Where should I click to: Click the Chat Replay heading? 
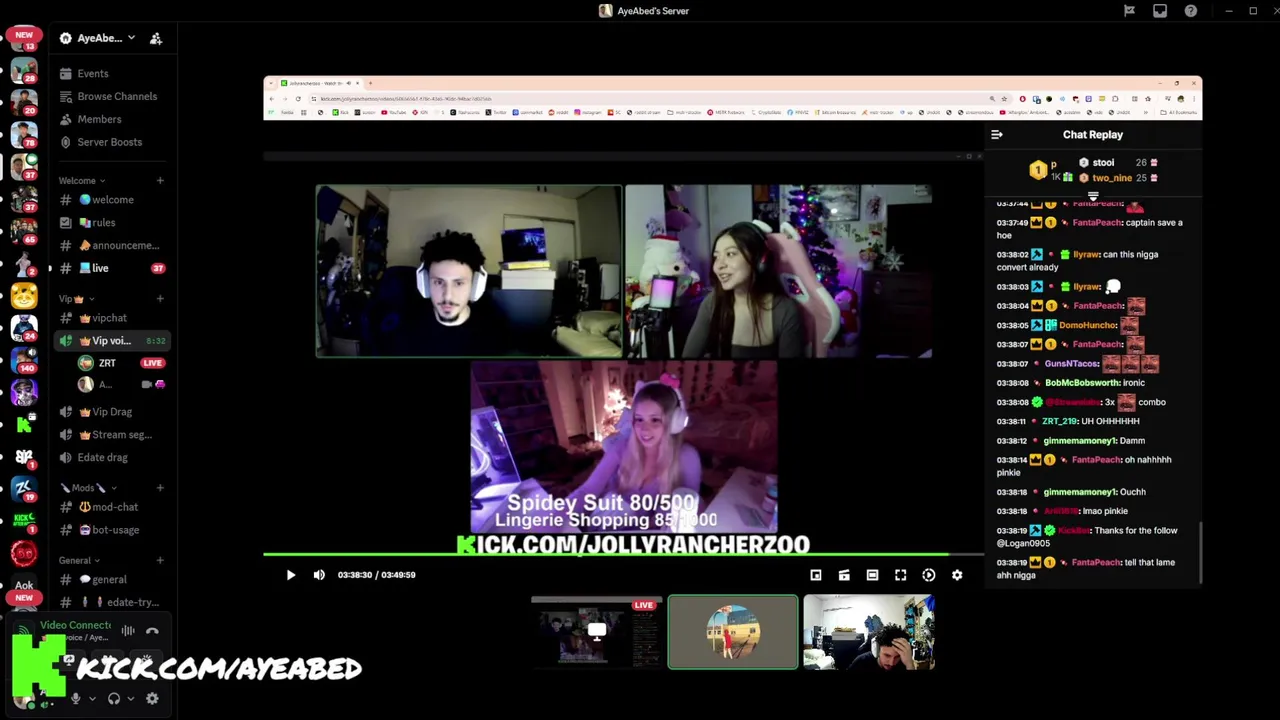tap(1092, 134)
